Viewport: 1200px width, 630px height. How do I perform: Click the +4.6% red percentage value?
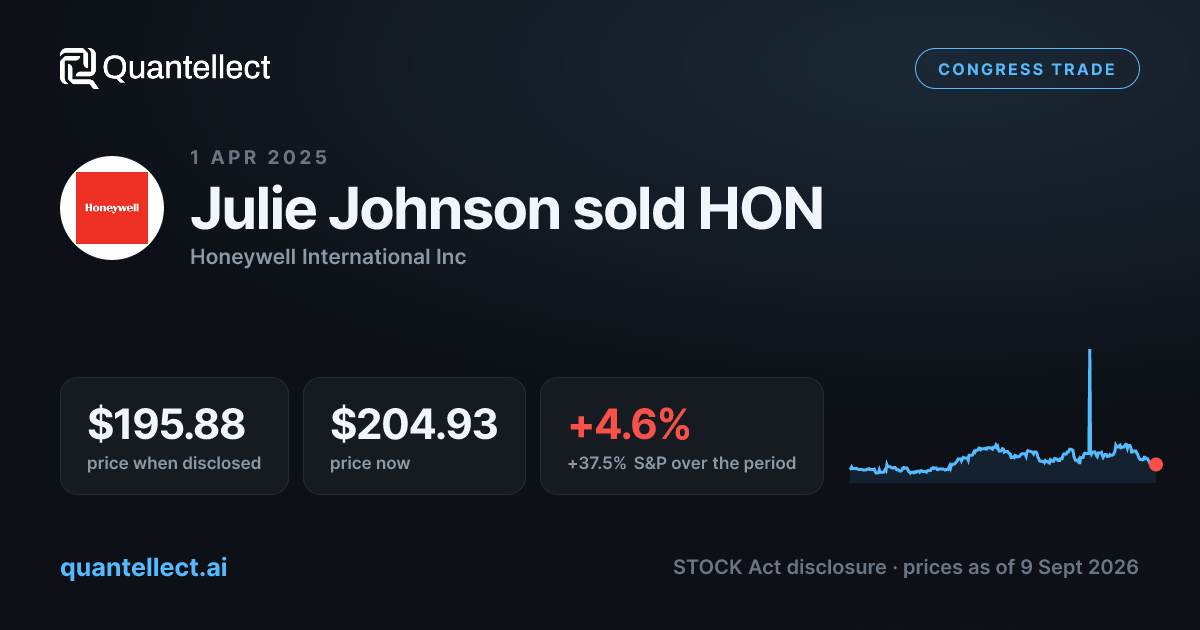point(629,425)
